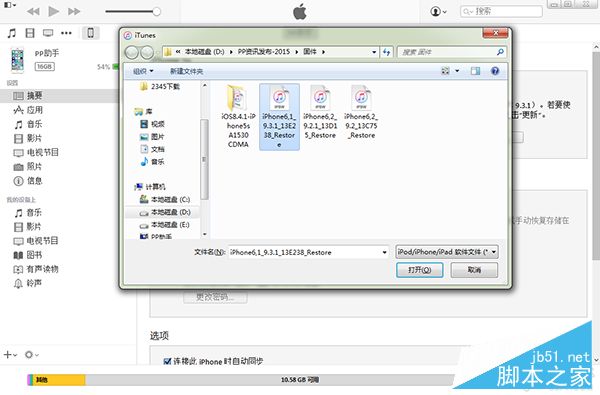This screenshot has width=600, height=395.
Task: Open the TV Shows icon in iTunes toolbar
Action: point(48,33)
